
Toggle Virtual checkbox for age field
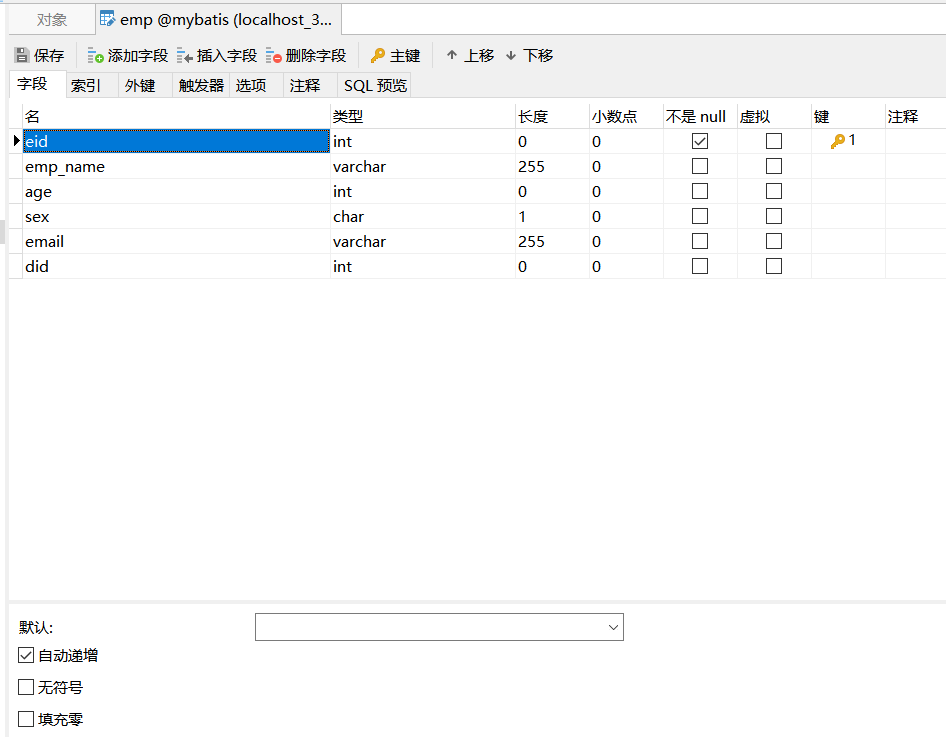coord(774,191)
